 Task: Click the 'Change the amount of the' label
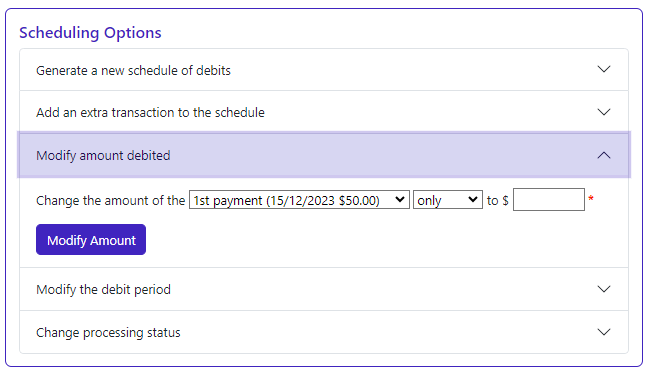[x=110, y=200]
